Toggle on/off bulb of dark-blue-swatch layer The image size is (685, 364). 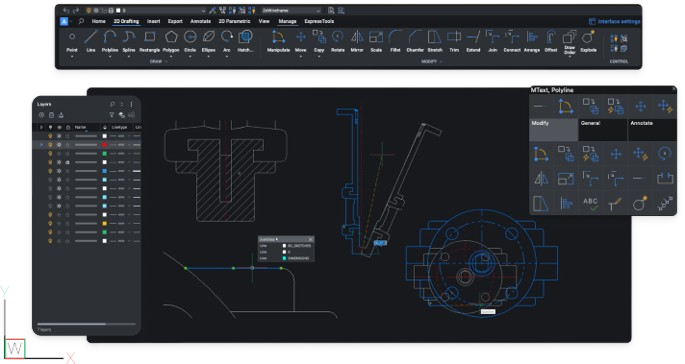(50, 171)
